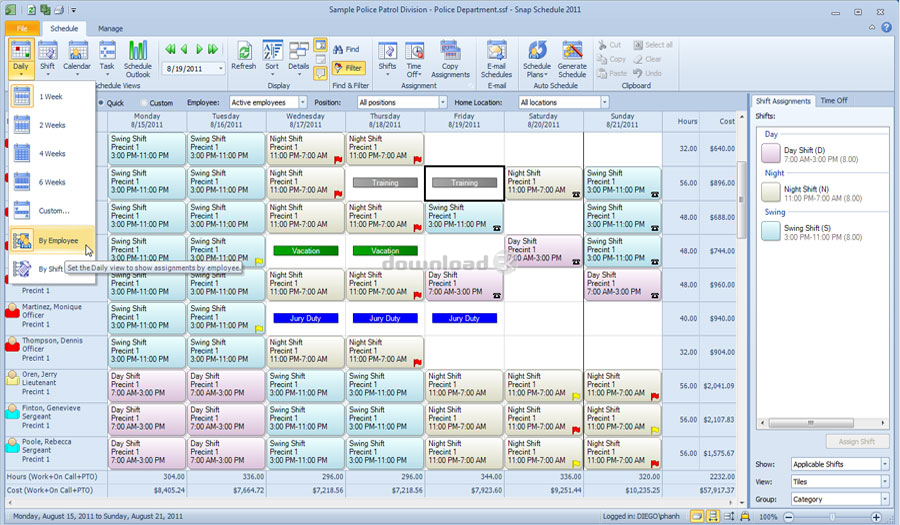Screen dimensions: 900x525
Task: Open the Employee Active employees dropdown
Action: [x=302, y=102]
